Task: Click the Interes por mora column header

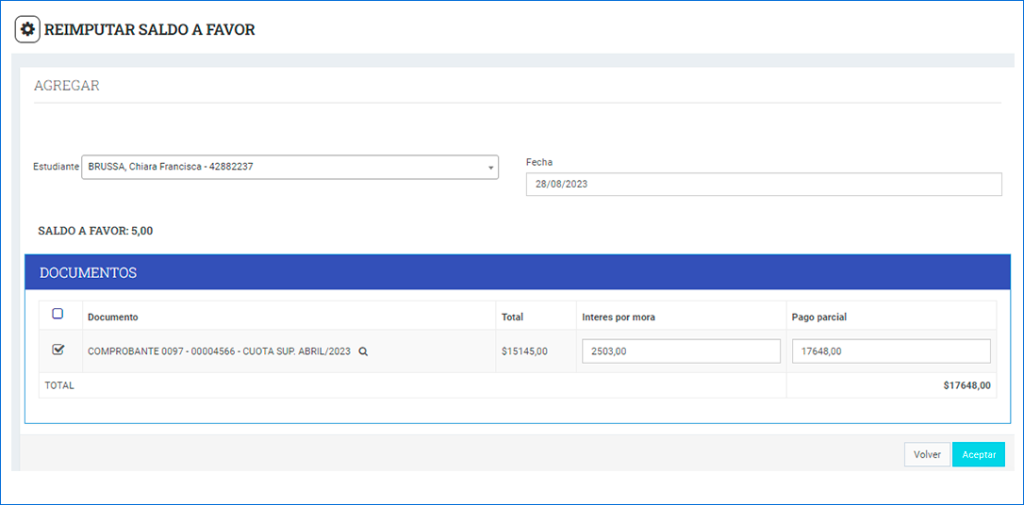Action: point(618,317)
